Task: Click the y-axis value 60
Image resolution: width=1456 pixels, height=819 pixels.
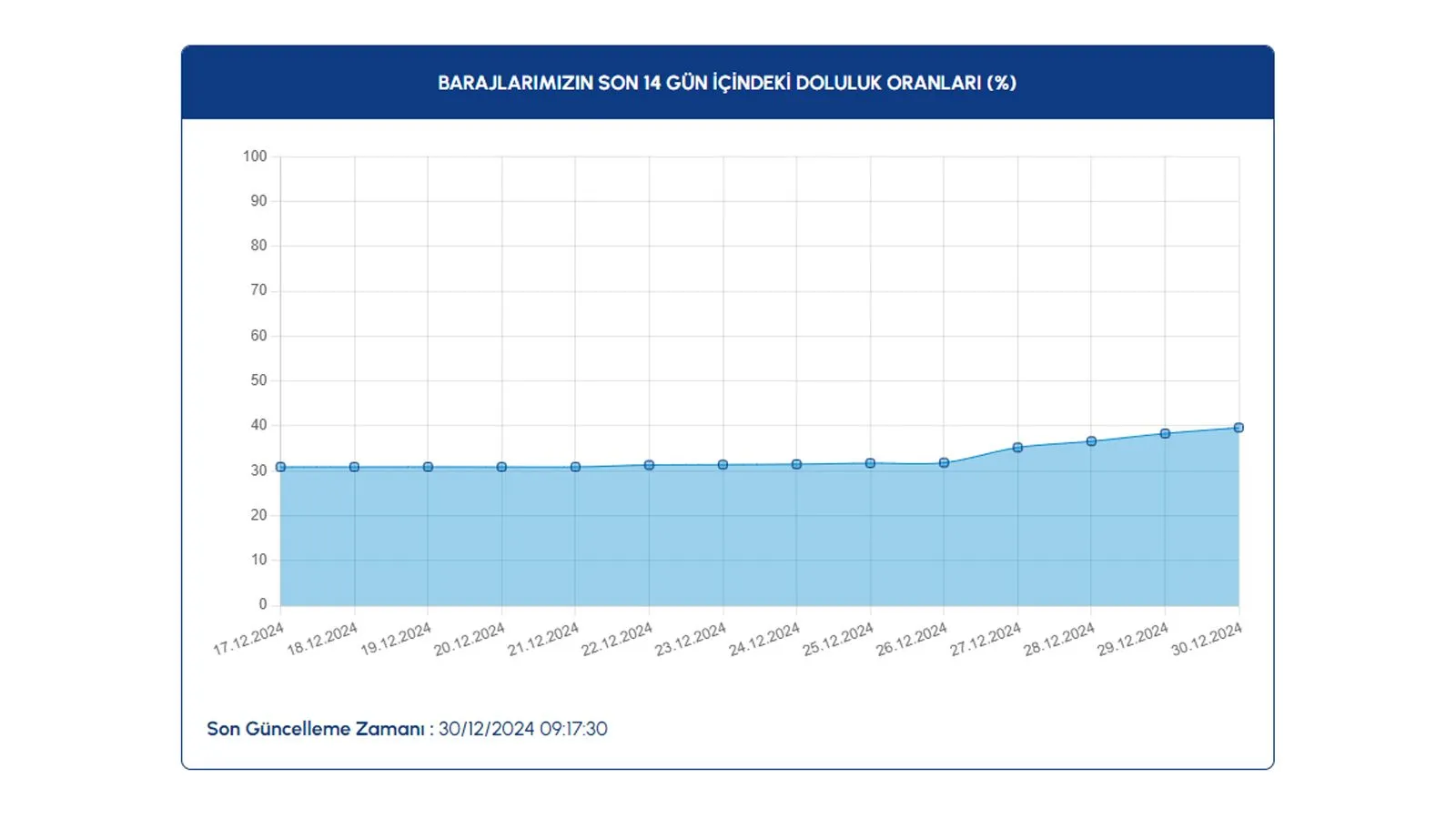Action: pos(259,336)
